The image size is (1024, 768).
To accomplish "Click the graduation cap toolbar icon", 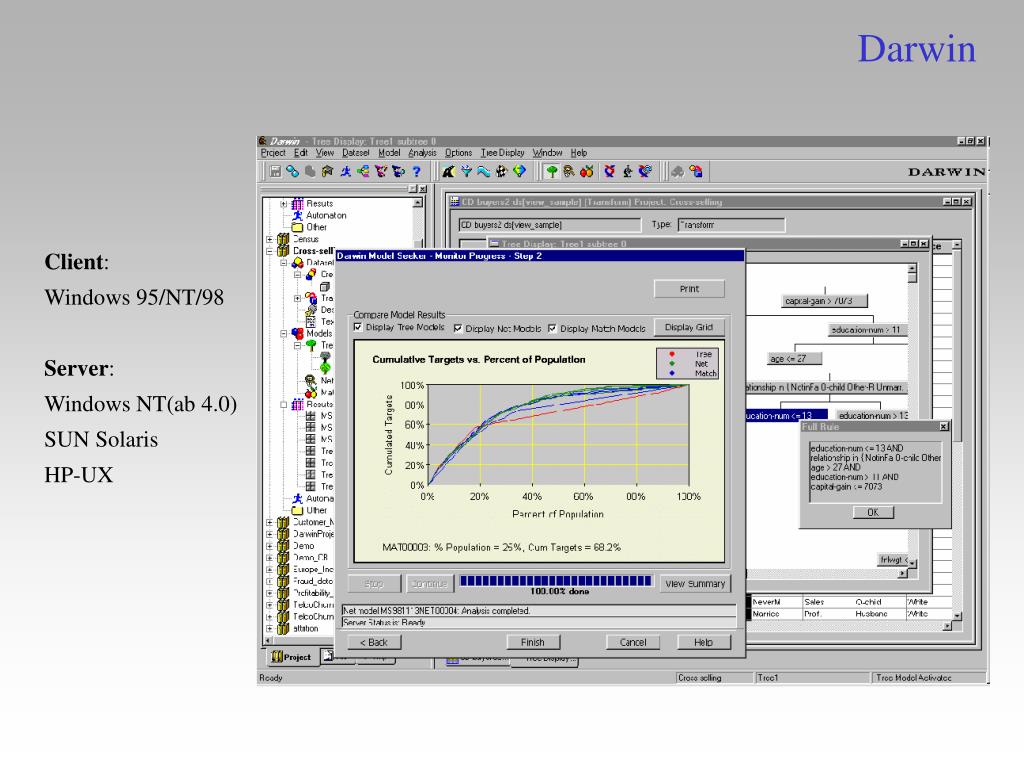I will (x=328, y=171).
